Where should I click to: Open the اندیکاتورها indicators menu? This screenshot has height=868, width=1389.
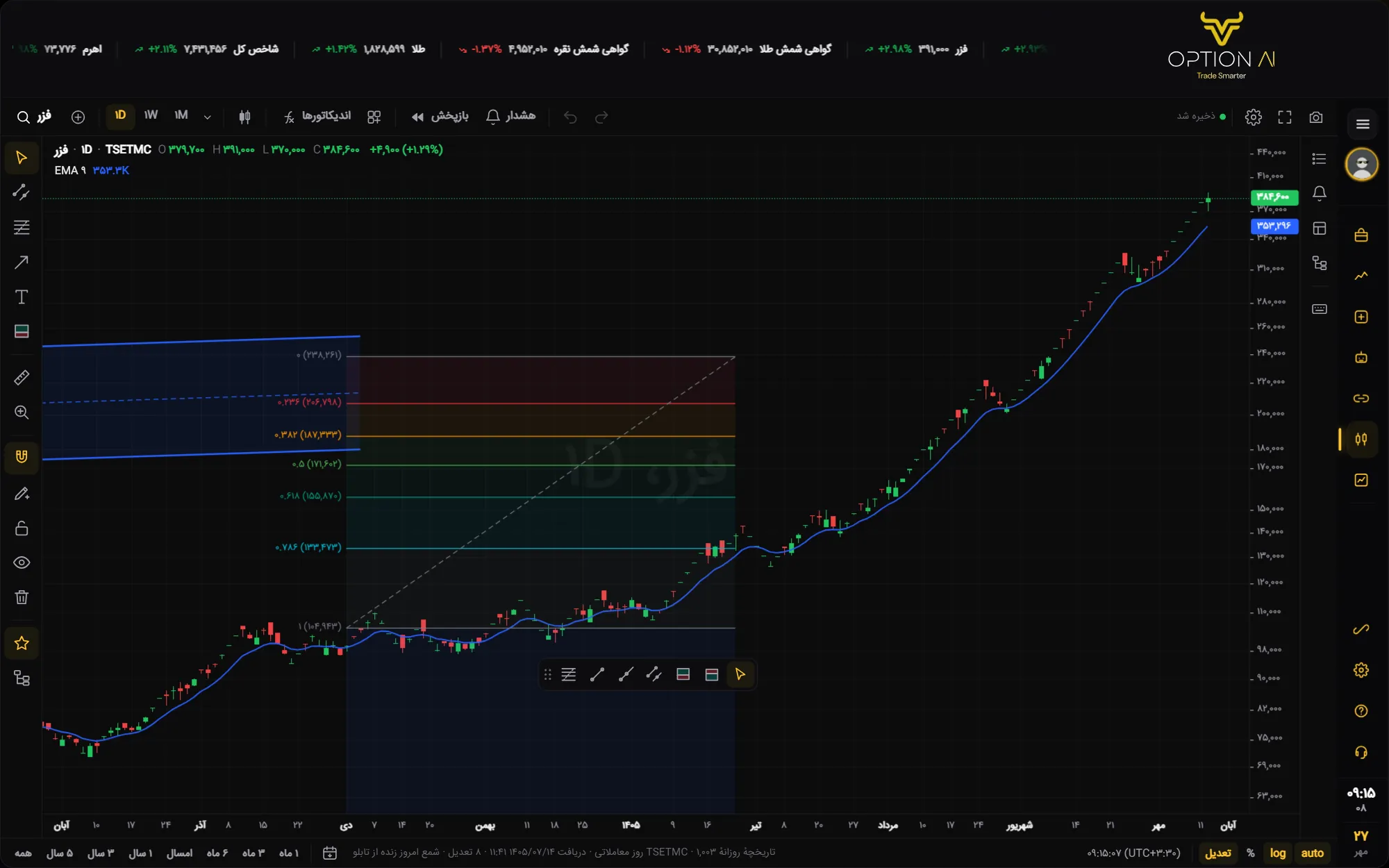[317, 116]
